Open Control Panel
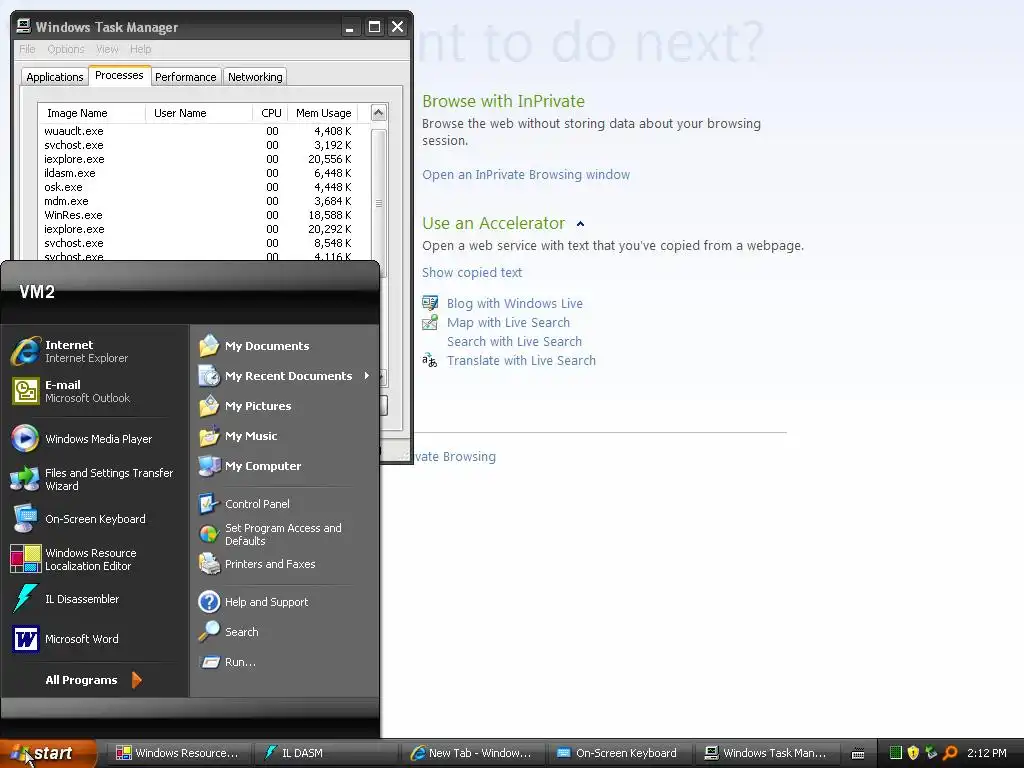 click(x=284, y=504)
